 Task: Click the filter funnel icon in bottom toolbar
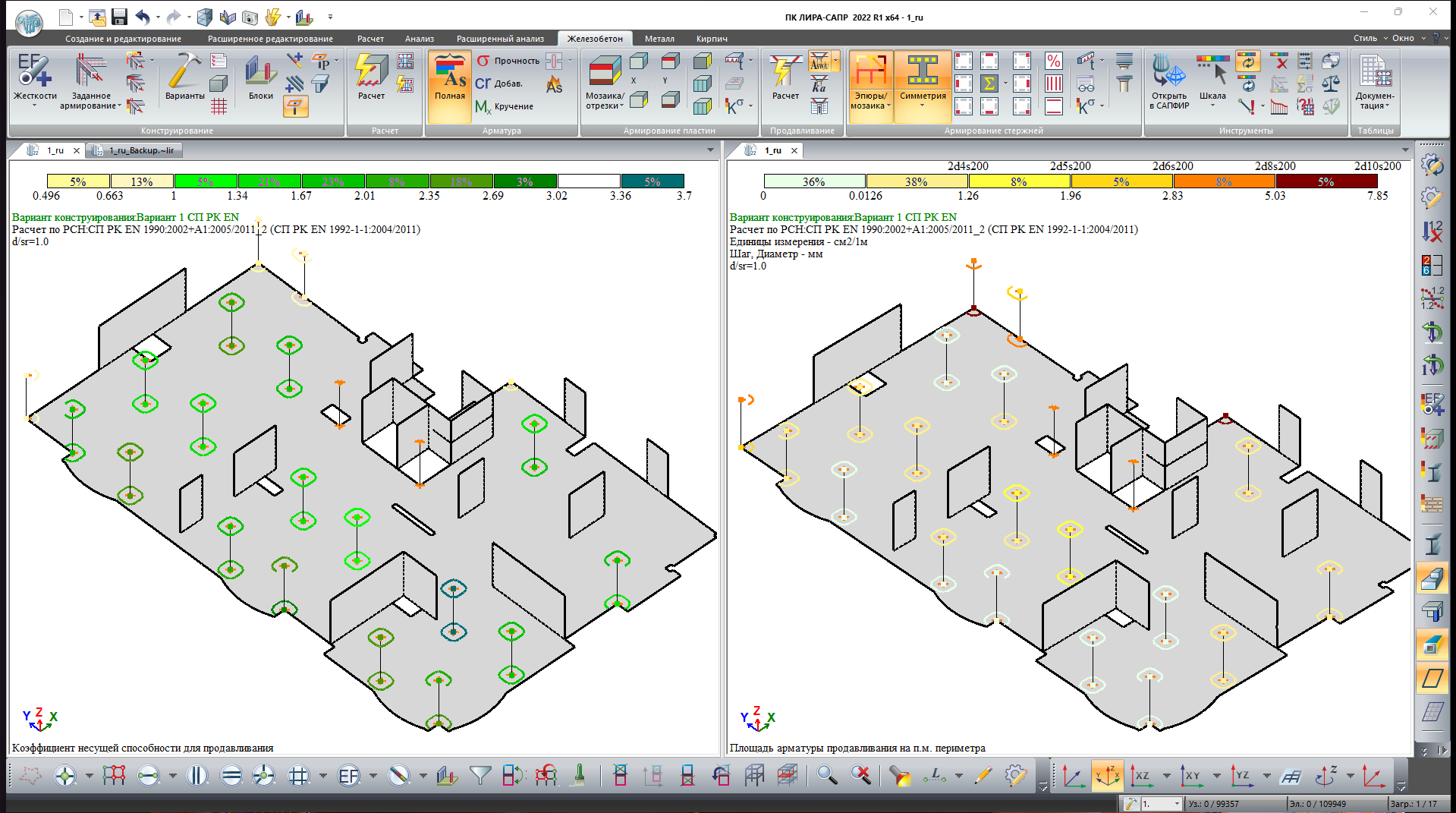click(480, 775)
